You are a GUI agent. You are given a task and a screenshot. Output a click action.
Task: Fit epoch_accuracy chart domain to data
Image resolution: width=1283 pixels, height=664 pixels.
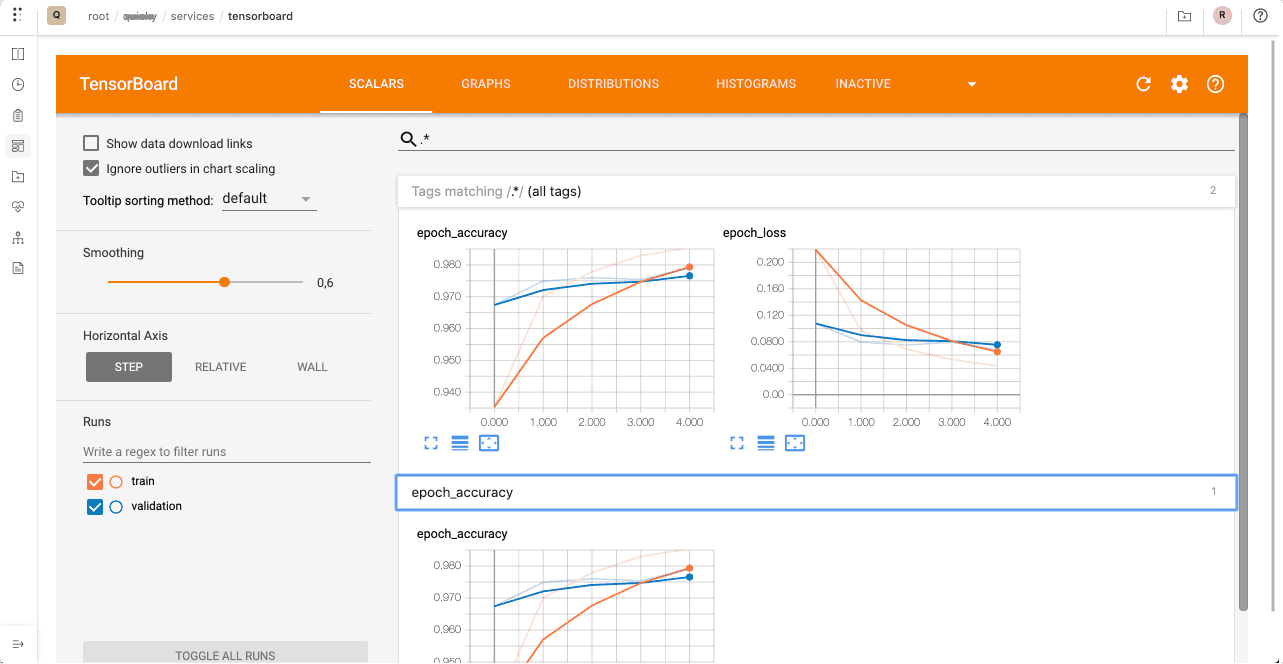[489, 443]
